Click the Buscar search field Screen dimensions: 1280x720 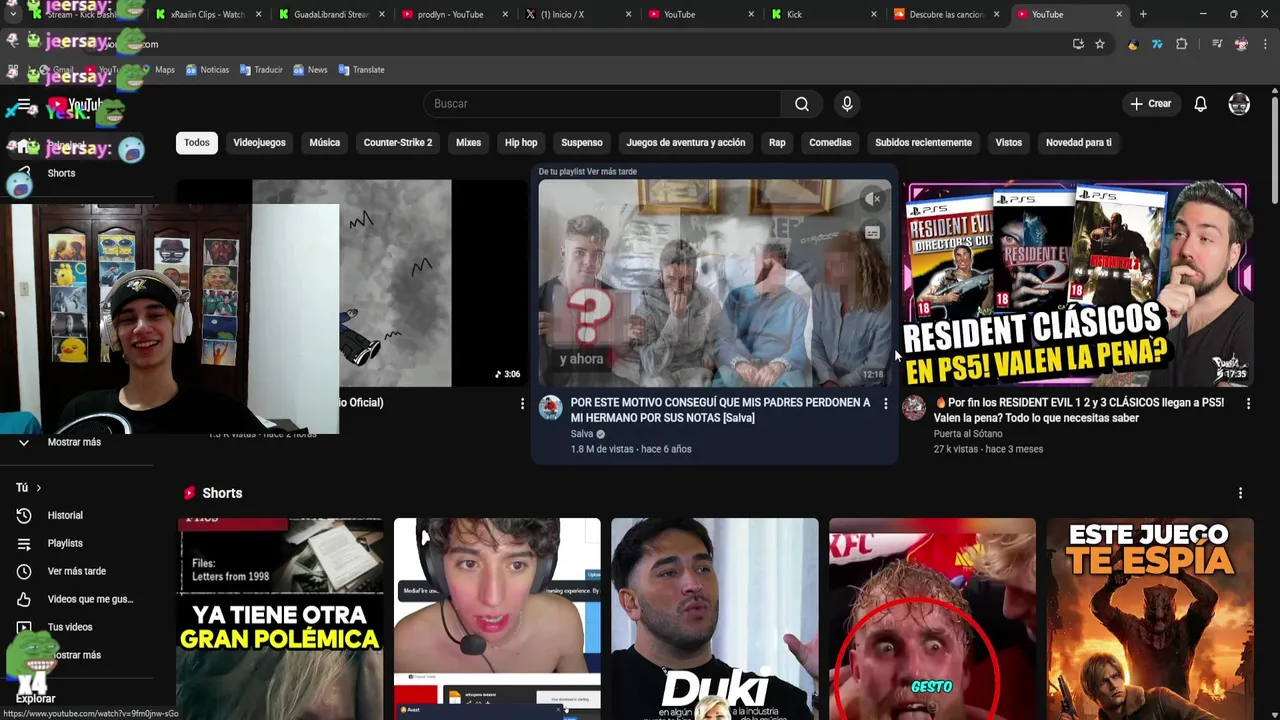point(602,104)
